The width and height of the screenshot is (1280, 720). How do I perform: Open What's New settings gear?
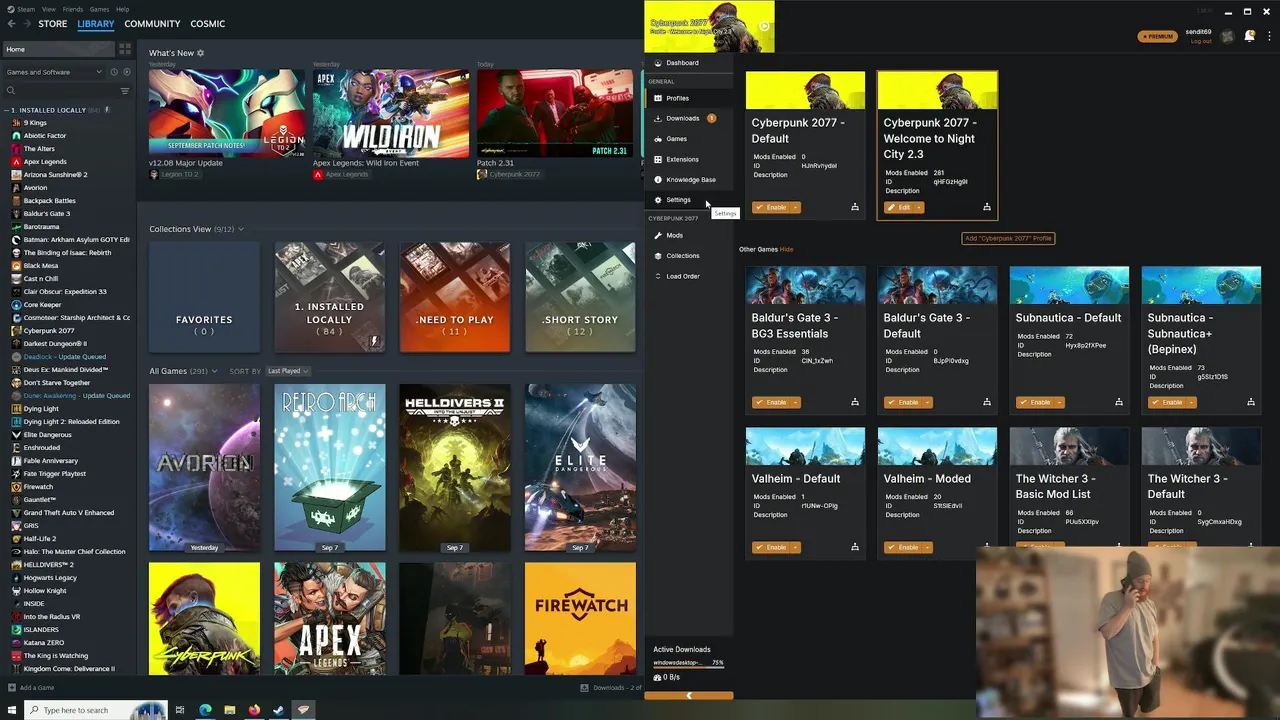200,53
